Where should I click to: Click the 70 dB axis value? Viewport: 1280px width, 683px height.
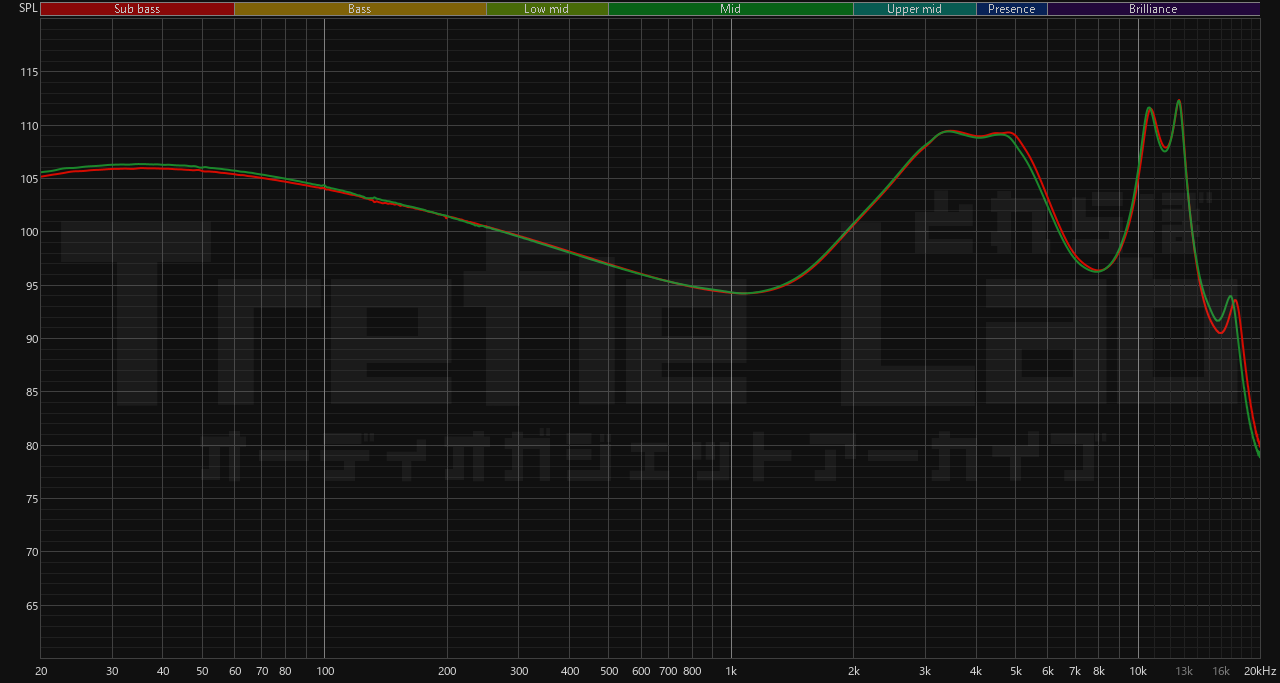click(x=31, y=552)
